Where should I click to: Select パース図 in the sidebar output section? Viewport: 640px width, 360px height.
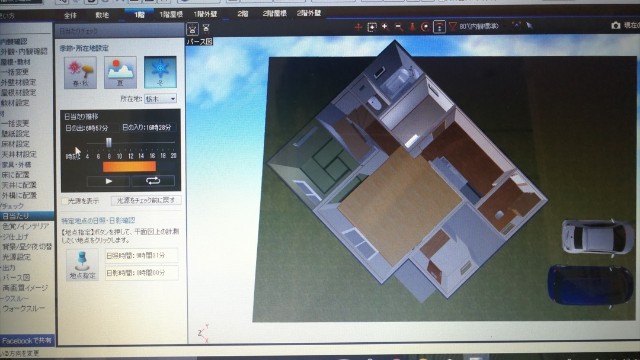tap(16, 278)
